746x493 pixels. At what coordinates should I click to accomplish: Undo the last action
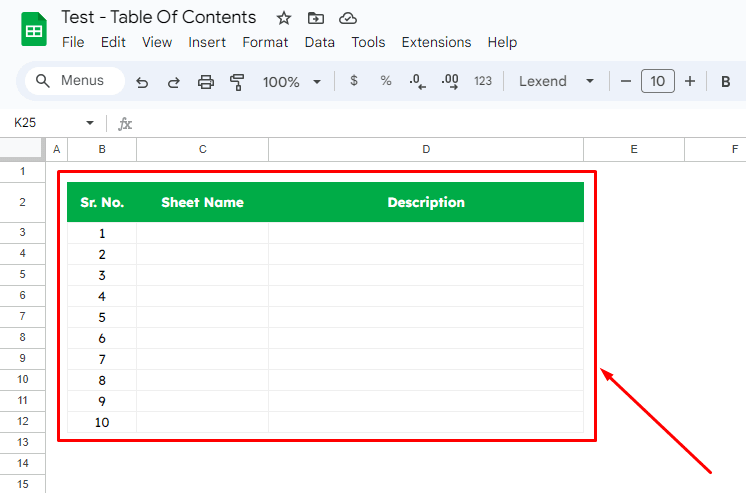click(142, 82)
